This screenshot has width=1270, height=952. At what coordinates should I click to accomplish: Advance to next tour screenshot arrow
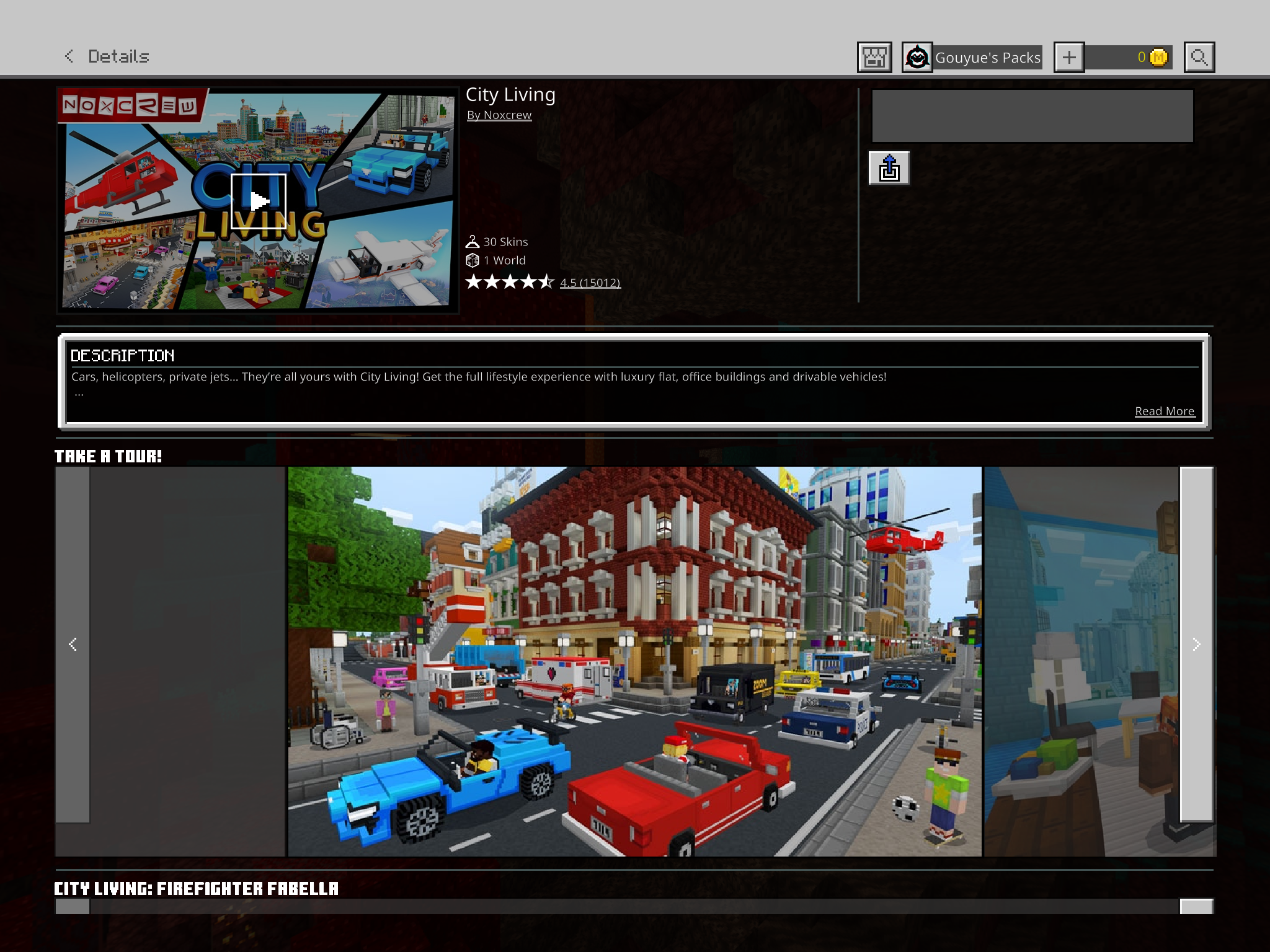click(x=1196, y=645)
